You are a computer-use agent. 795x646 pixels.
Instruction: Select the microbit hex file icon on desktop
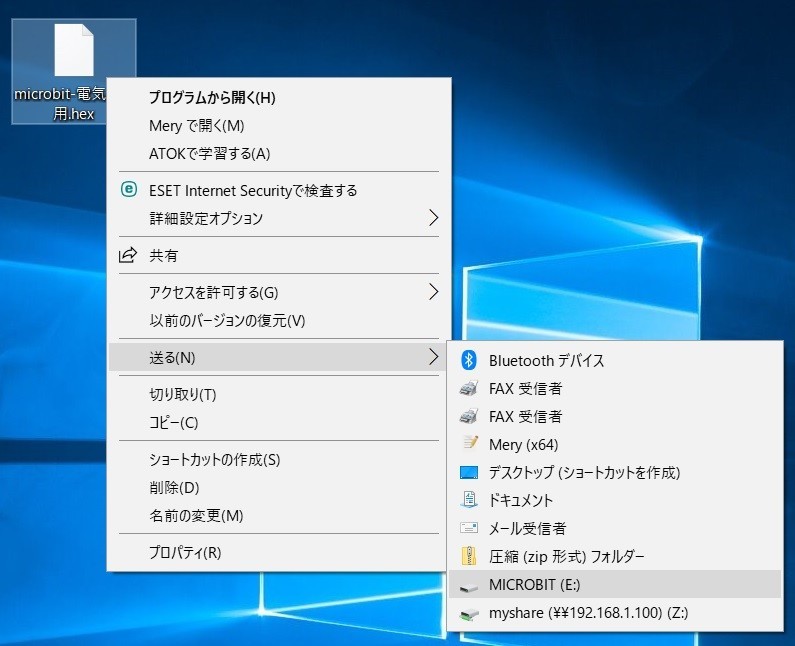(74, 51)
